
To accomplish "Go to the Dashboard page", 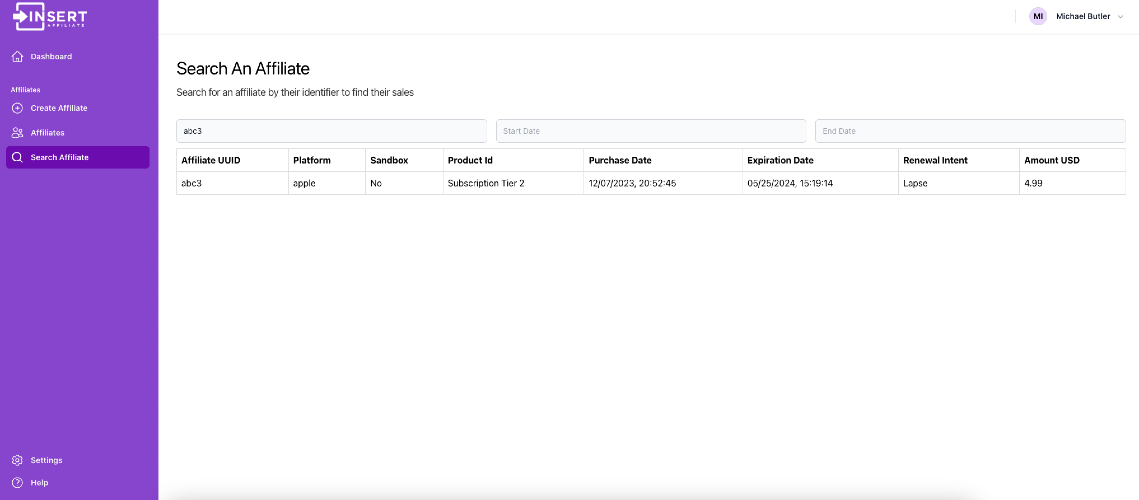I will point(51,57).
